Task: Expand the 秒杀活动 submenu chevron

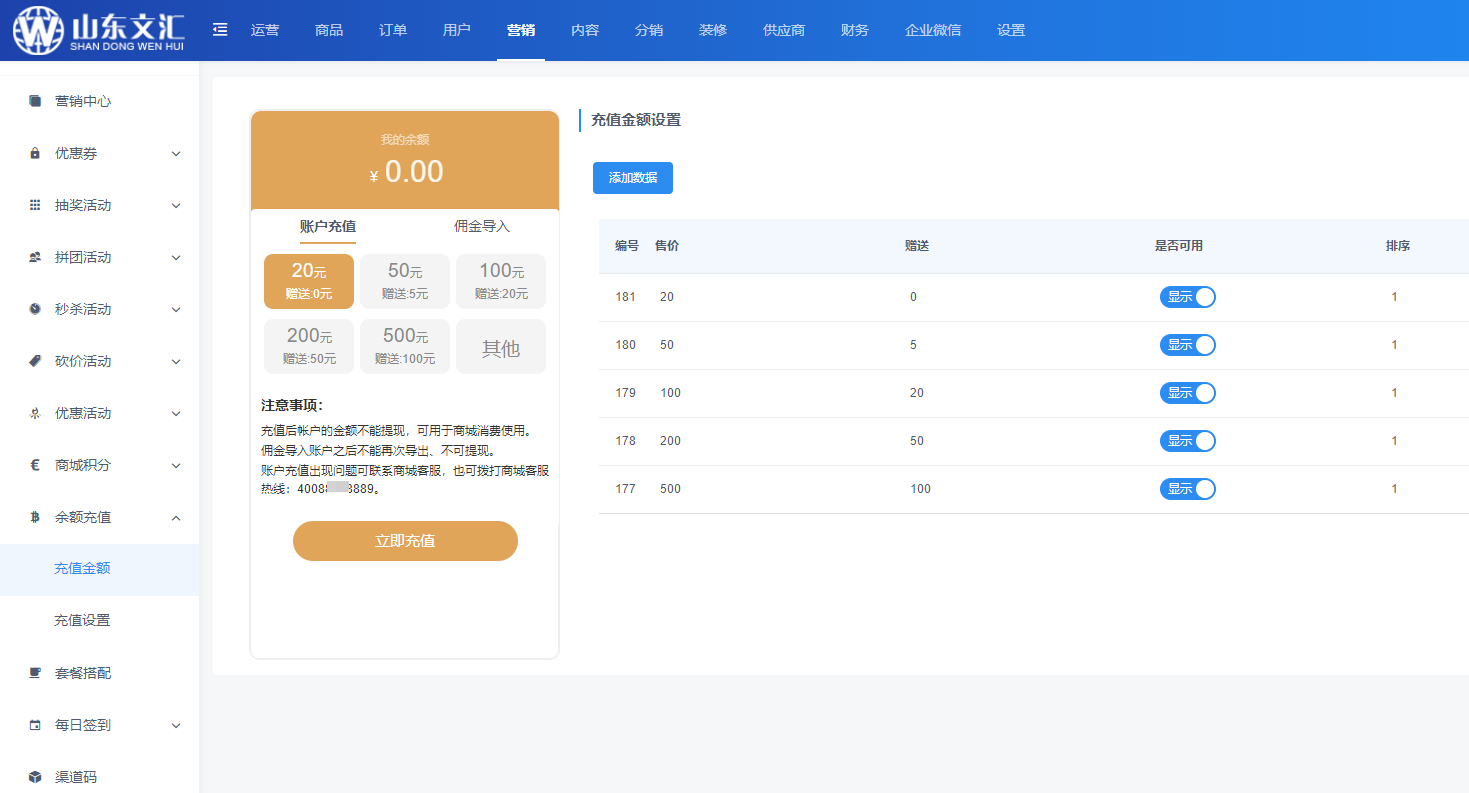Action: click(176, 310)
